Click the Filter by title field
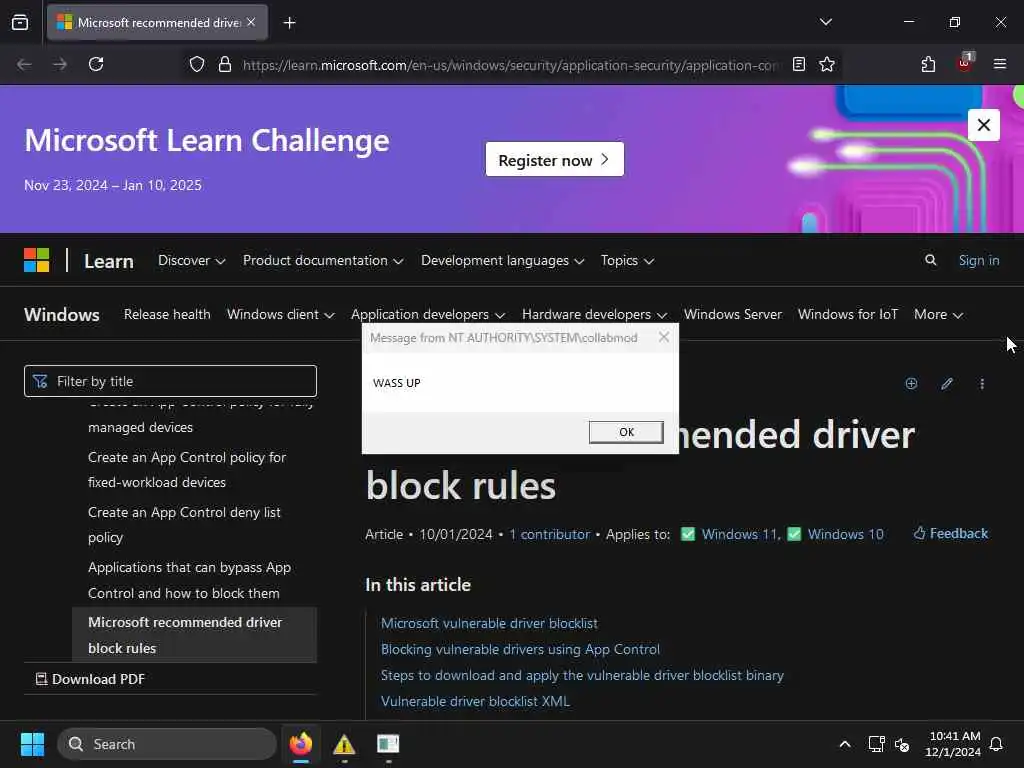Image resolution: width=1024 pixels, height=768 pixels. pos(170,381)
